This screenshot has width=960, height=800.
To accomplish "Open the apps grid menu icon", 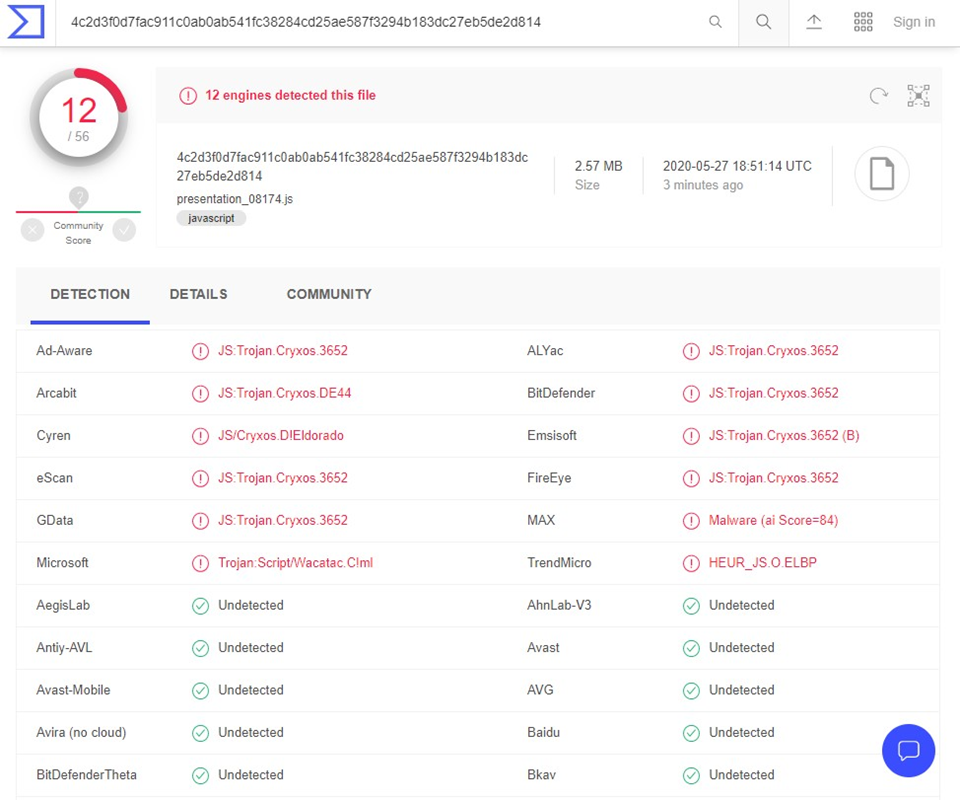I will [x=863, y=22].
